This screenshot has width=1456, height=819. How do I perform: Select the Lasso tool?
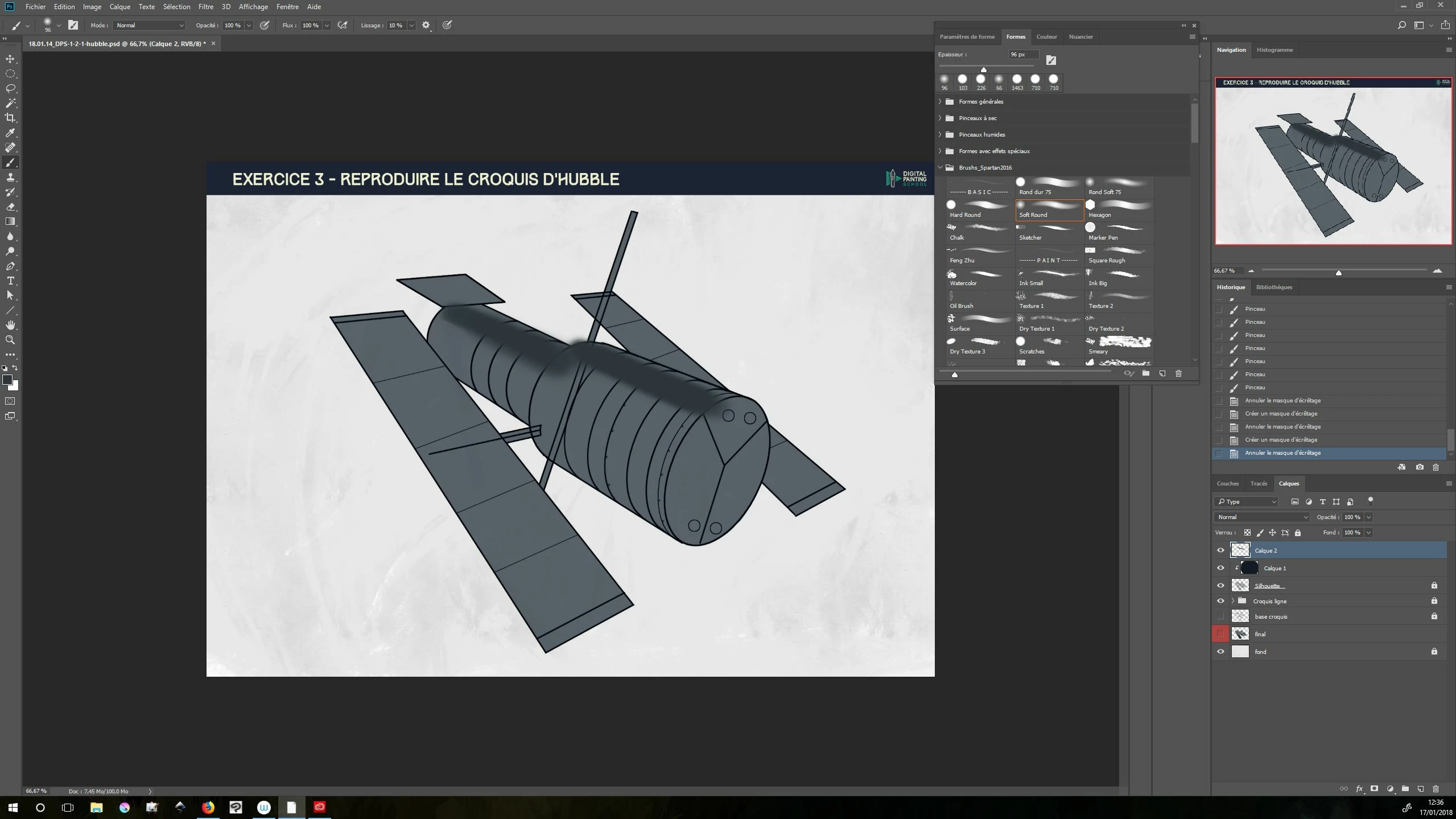[10, 88]
